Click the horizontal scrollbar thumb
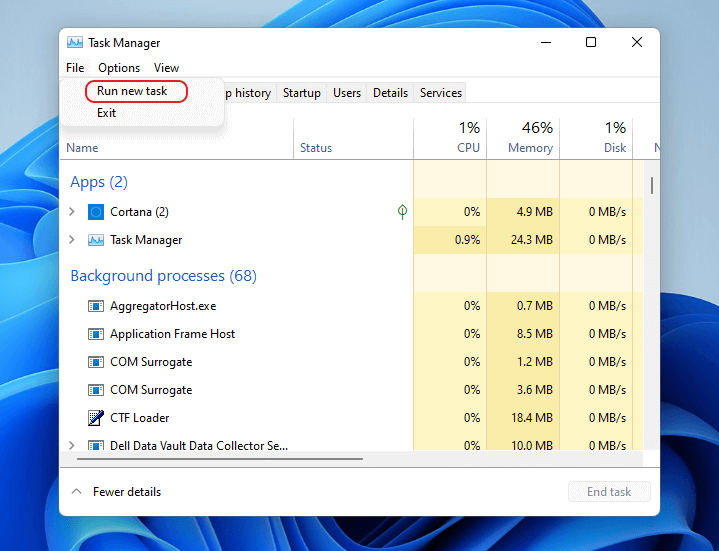The width and height of the screenshot is (719, 551). 220,458
